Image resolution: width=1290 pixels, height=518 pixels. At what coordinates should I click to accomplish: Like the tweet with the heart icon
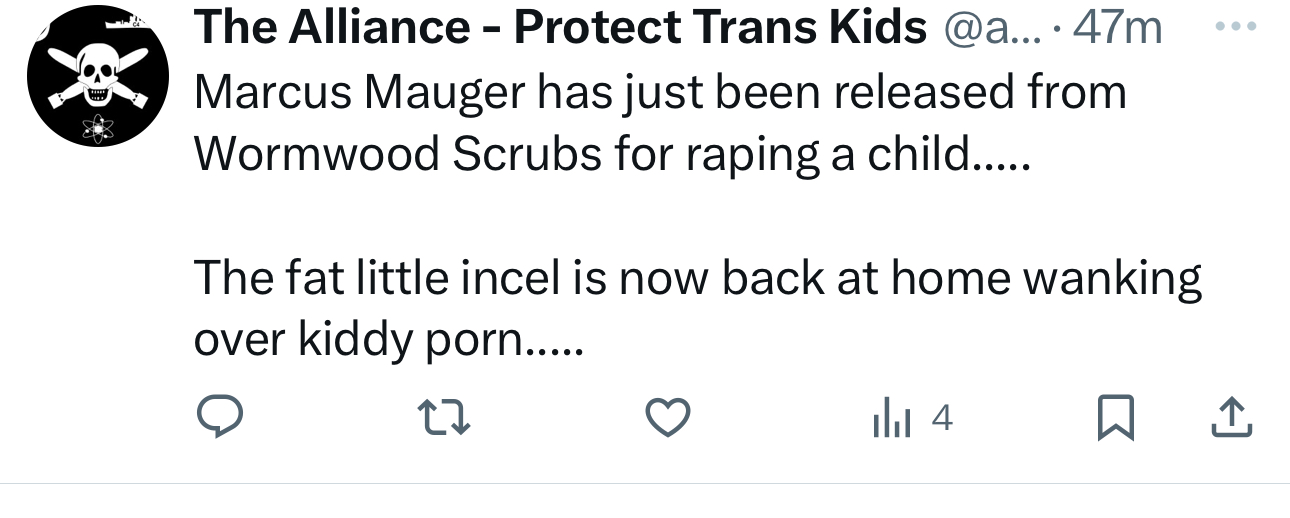point(667,418)
